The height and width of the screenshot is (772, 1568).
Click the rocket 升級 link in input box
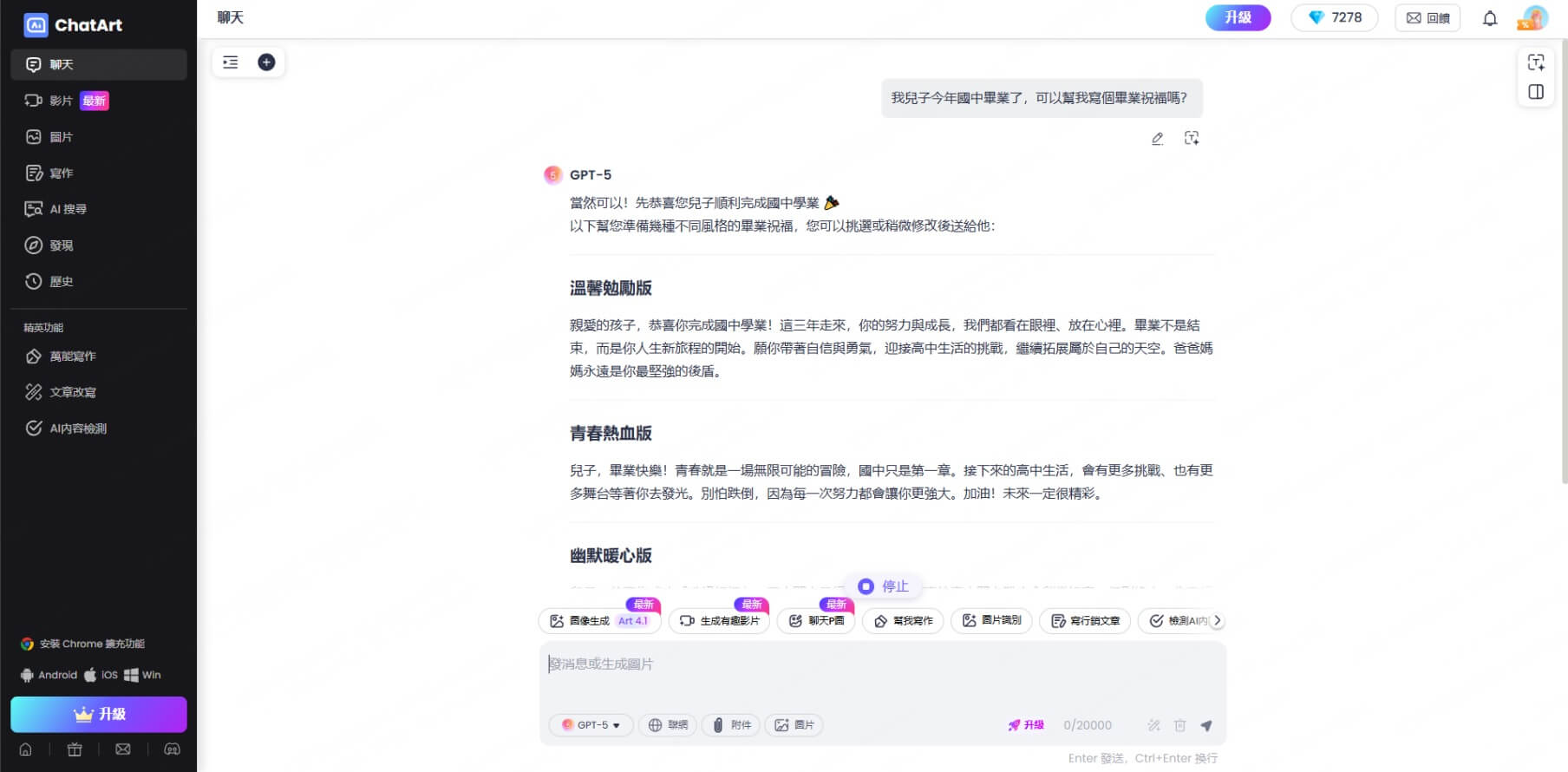[x=1025, y=725]
